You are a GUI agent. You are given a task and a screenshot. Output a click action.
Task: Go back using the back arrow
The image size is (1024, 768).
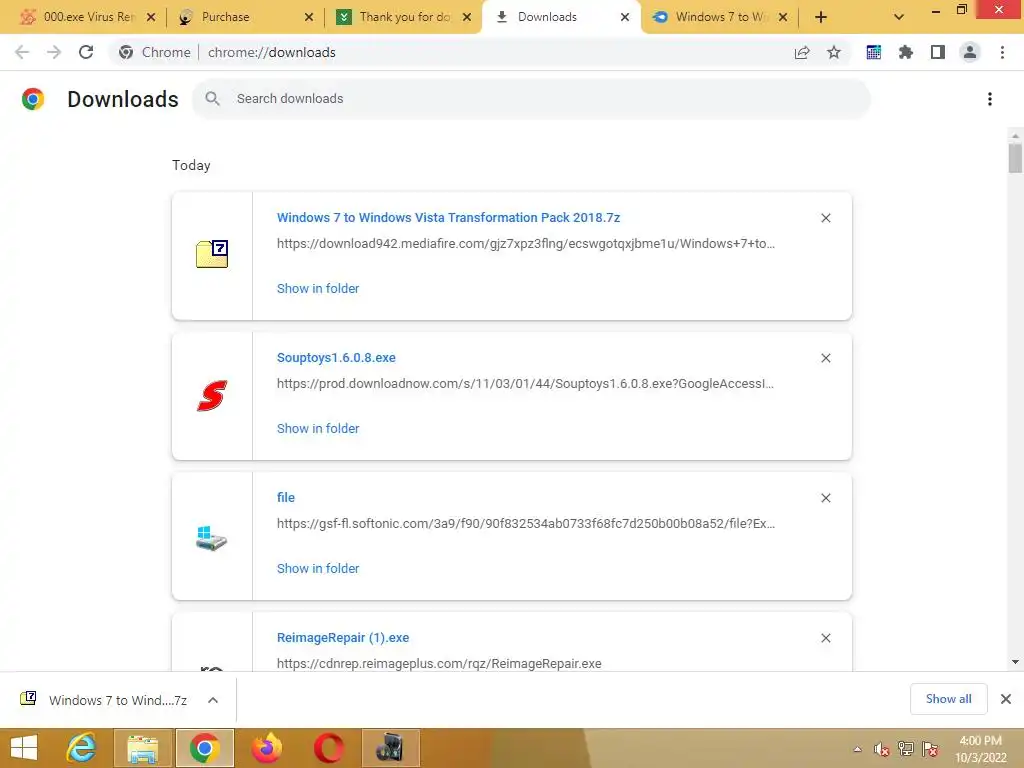point(22,52)
